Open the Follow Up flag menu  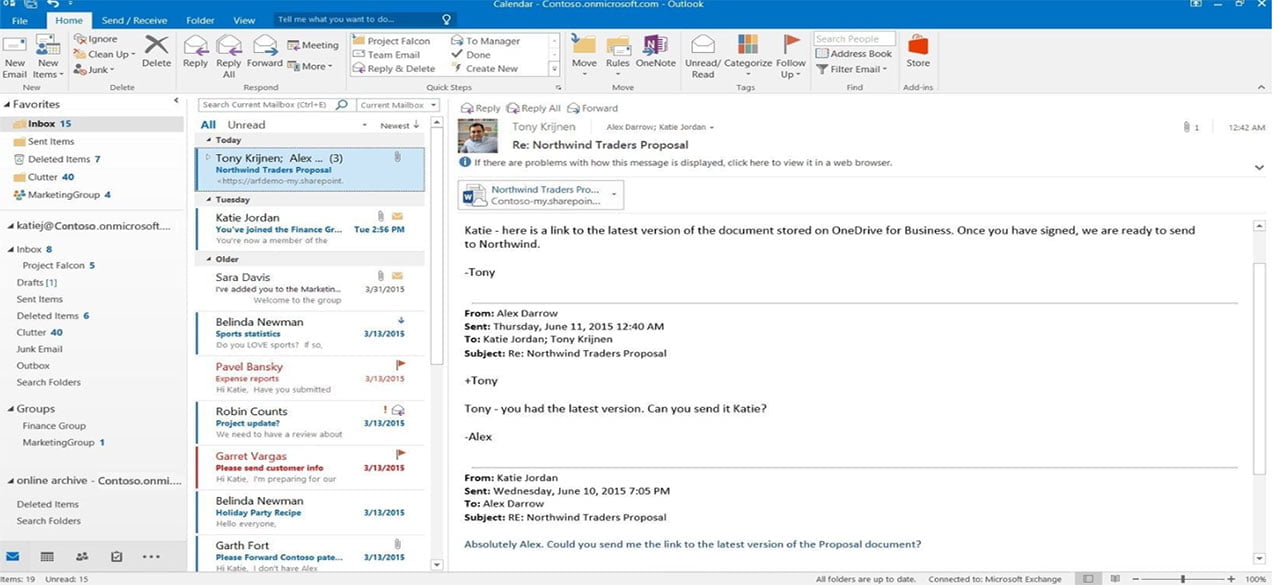coord(791,56)
